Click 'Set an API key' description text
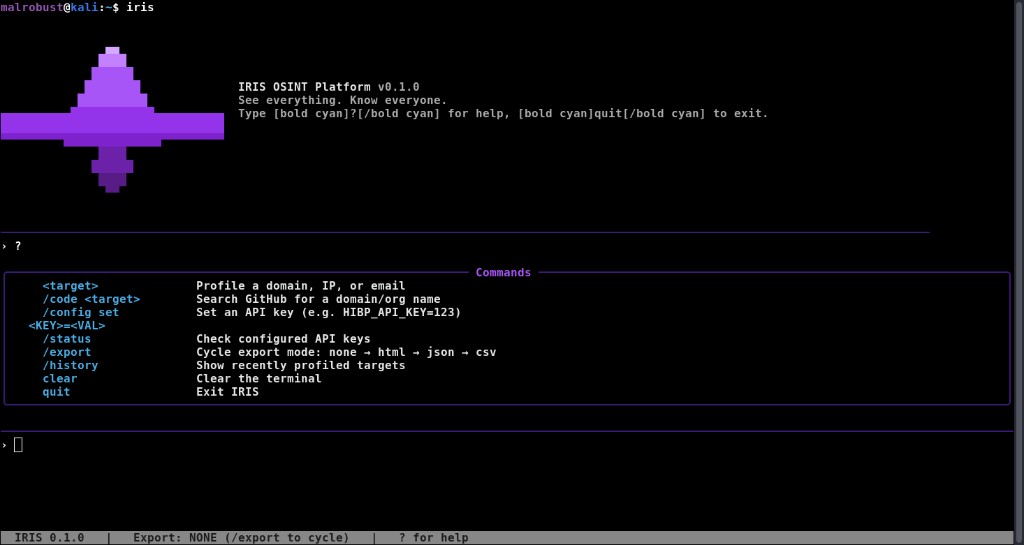This screenshot has height=545, width=1024. point(329,312)
